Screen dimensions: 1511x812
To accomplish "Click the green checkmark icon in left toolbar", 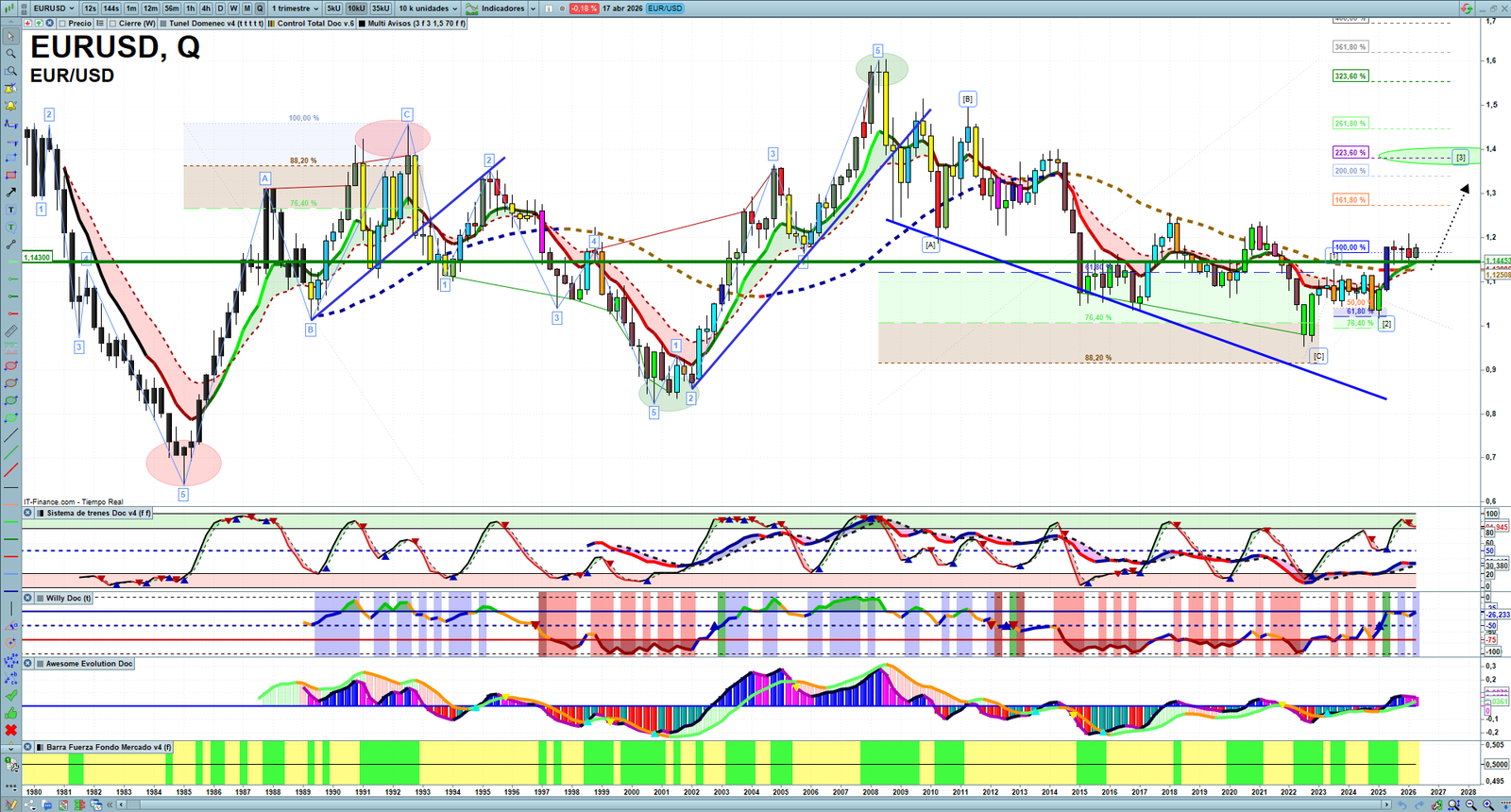I will 11,695.
